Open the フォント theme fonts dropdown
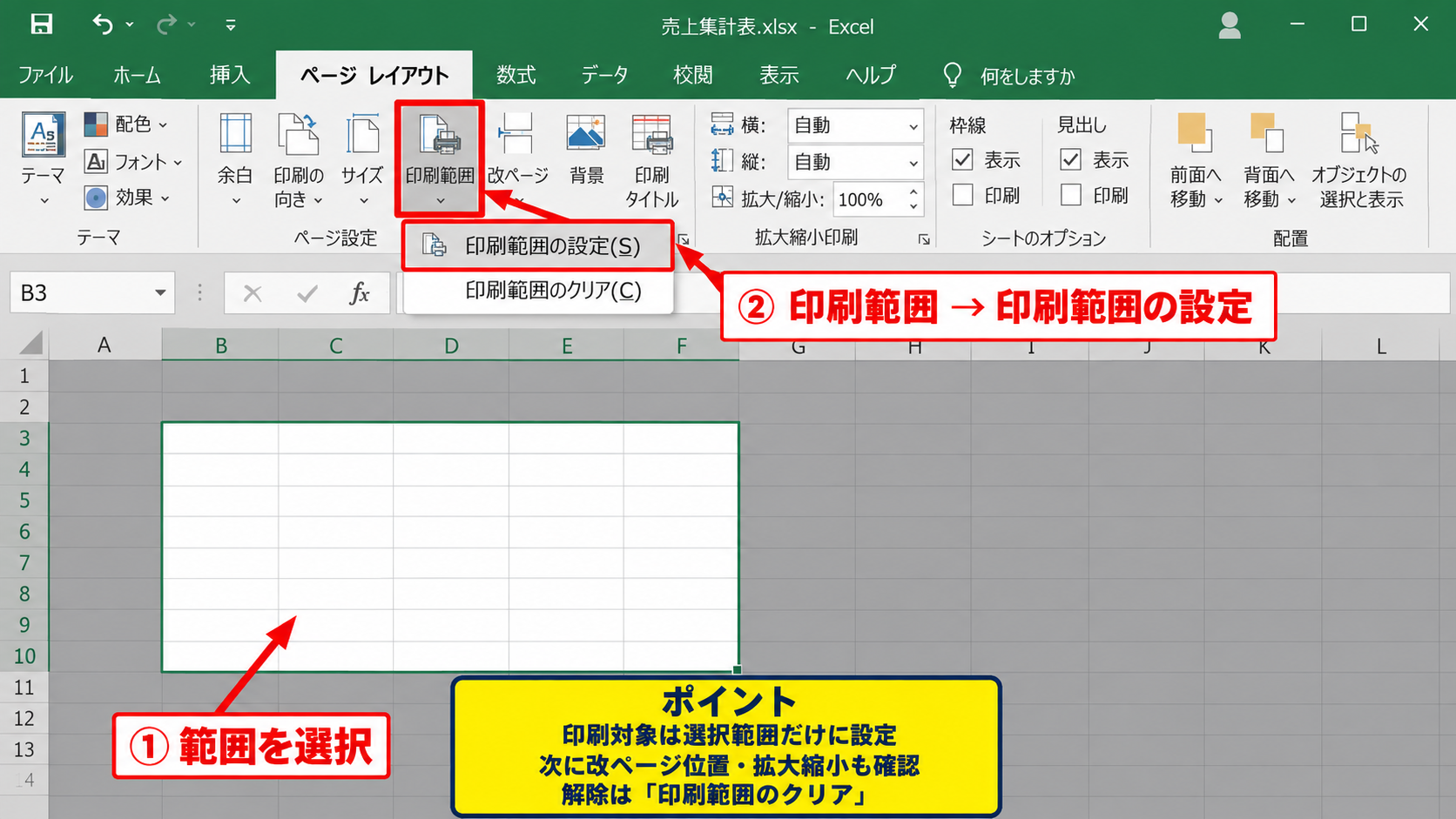The image size is (1456, 819). coord(133,161)
